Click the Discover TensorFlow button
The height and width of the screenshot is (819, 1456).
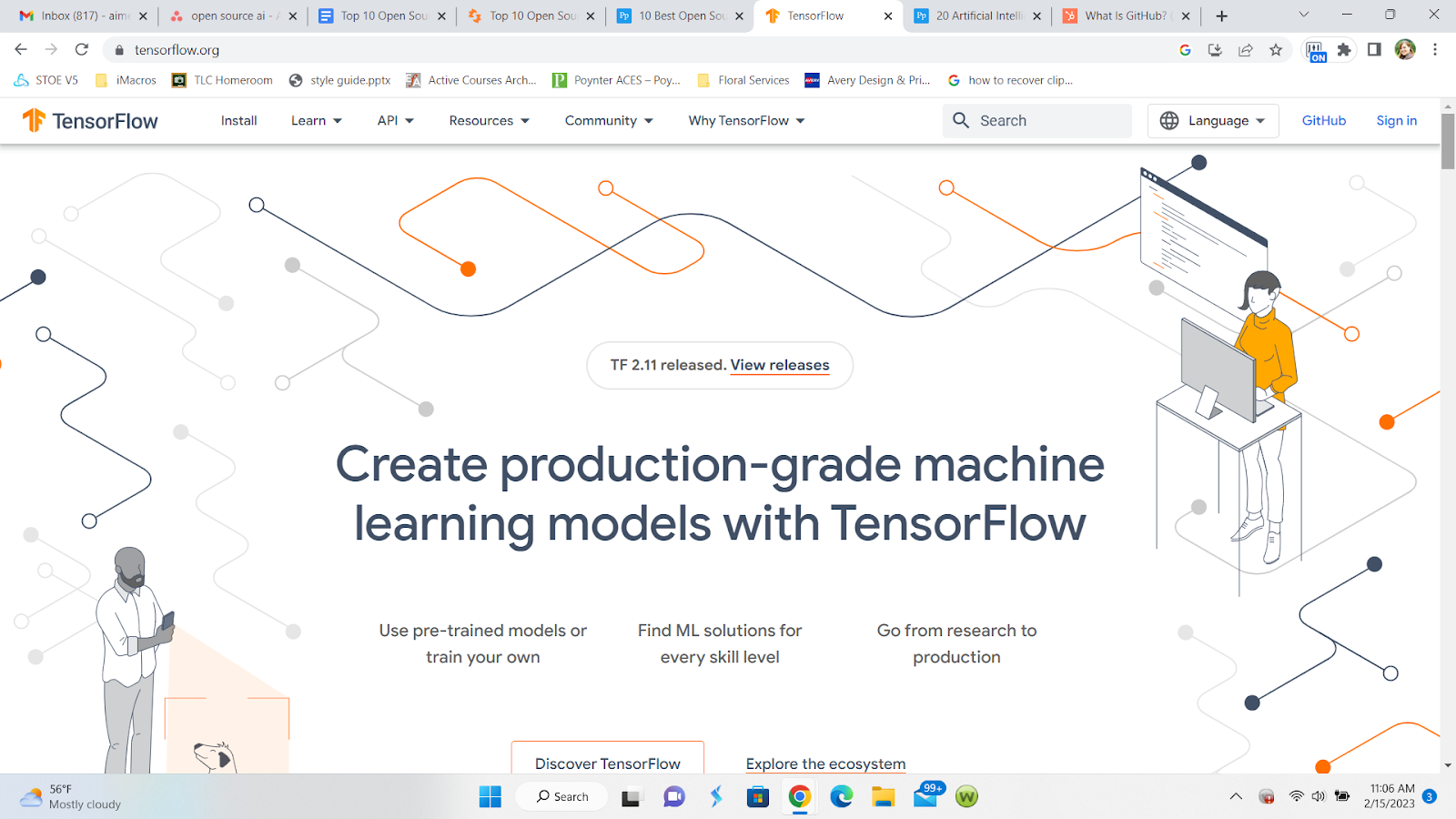click(x=607, y=763)
